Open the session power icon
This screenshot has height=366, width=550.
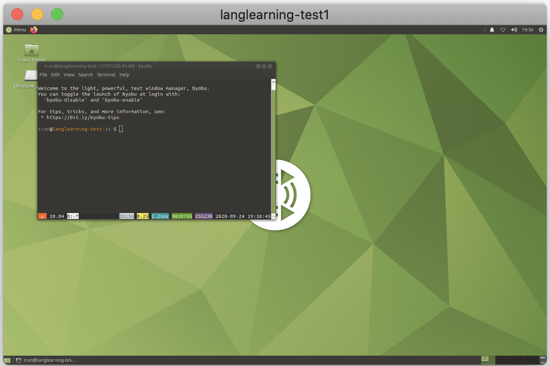tap(541, 30)
